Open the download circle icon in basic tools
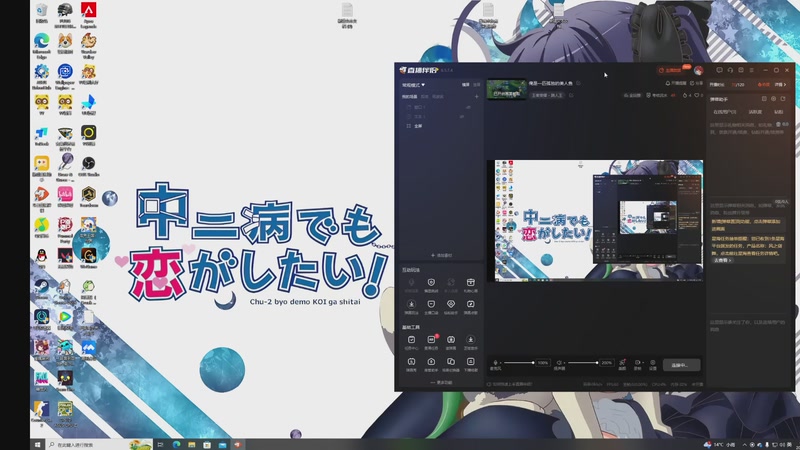This screenshot has height=450, width=800. 470,342
